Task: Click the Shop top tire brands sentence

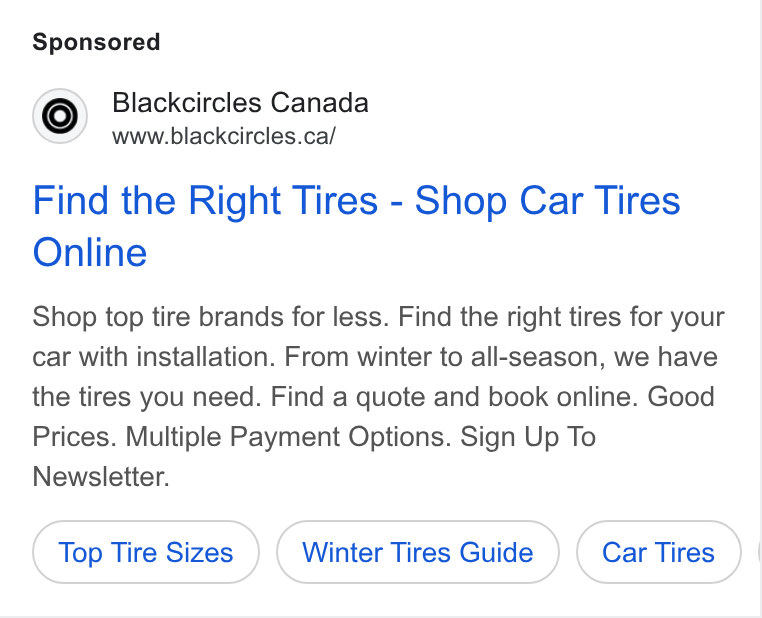Action: (x=211, y=317)
